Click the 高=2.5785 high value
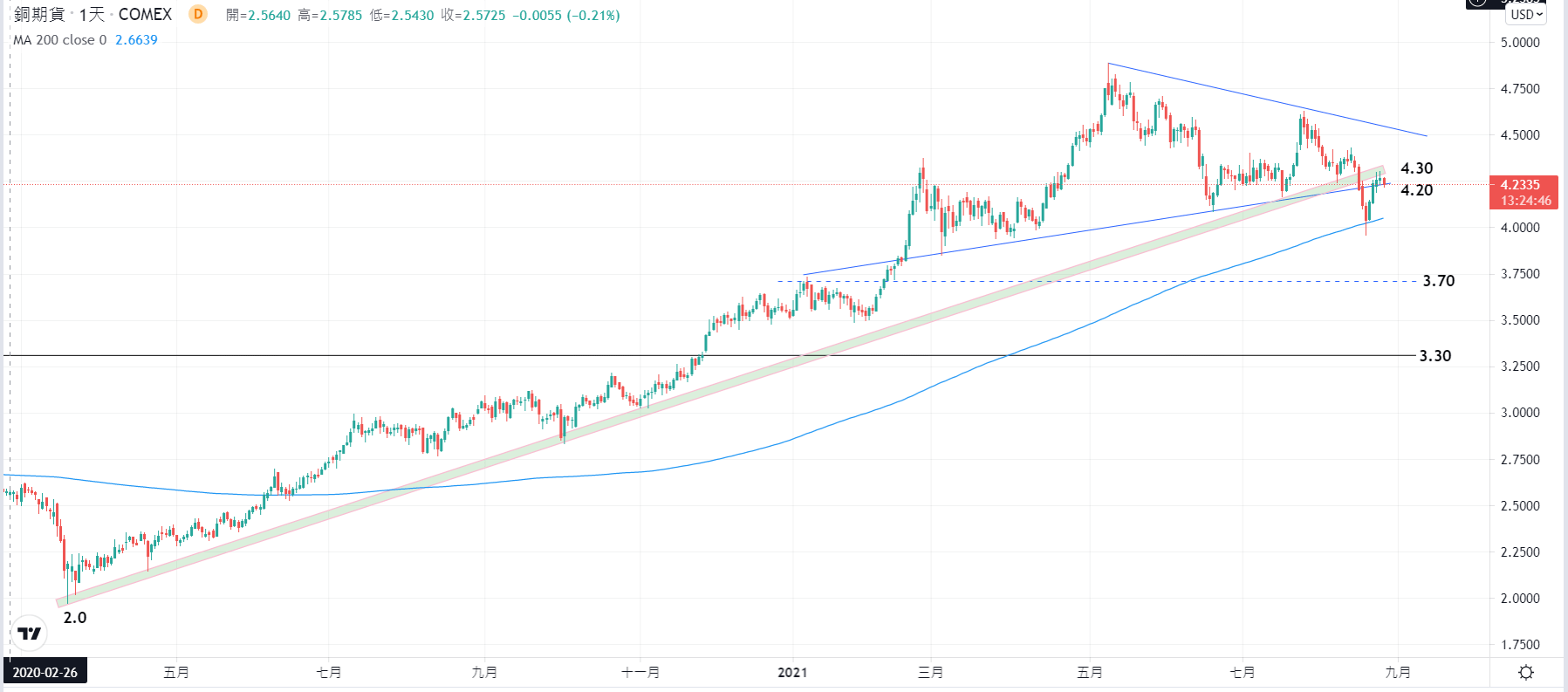This screenshot has height=692, width=1568. [x=330, y=16]
